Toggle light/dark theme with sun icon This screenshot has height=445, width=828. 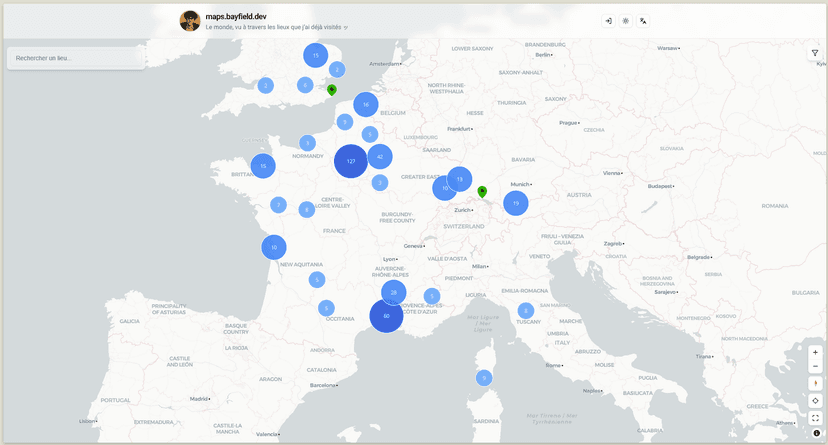[626, 21]
